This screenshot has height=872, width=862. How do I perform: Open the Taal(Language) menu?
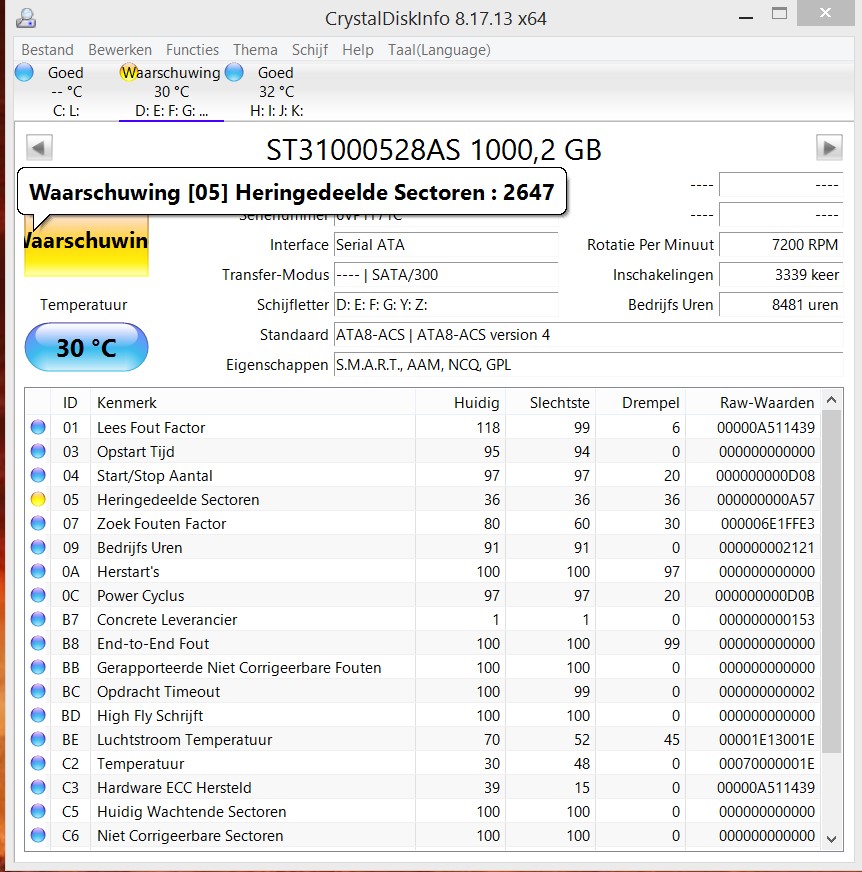click(439, 50)
